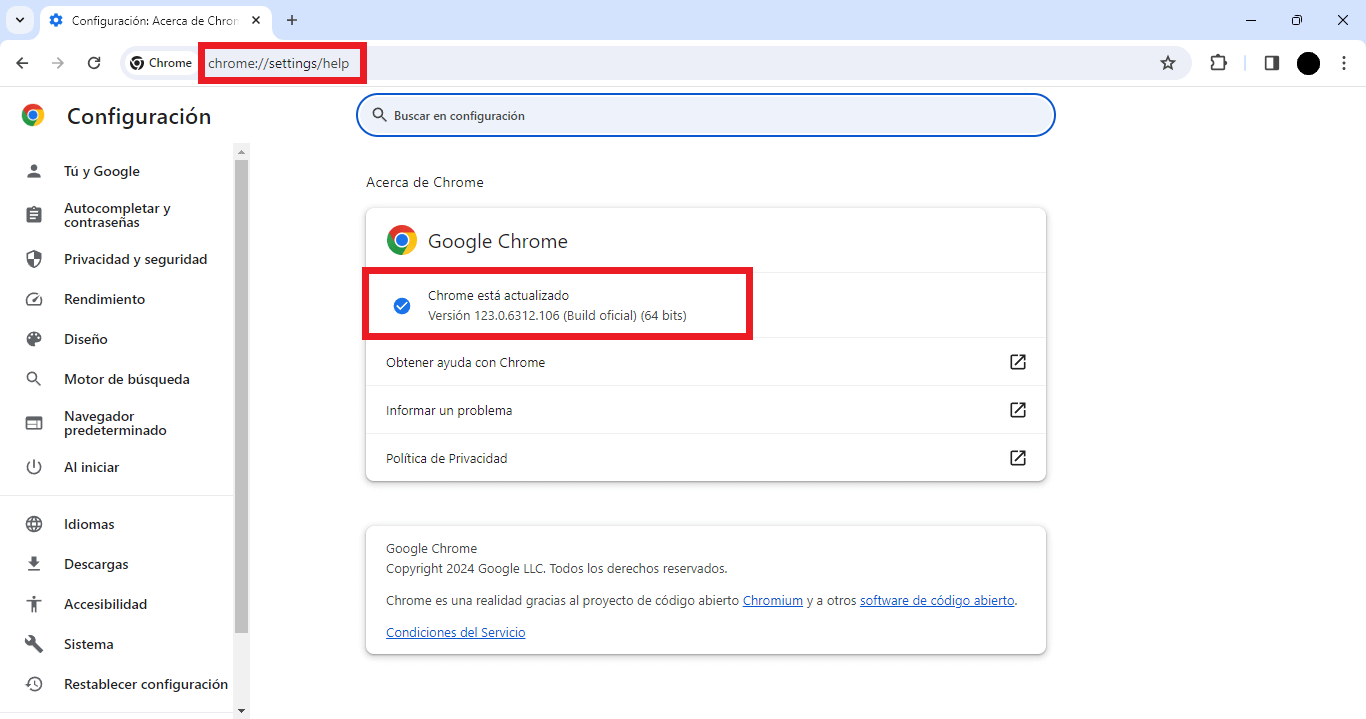
Task: Open Navegador predeterminado section
Action: tap(117, 423)
